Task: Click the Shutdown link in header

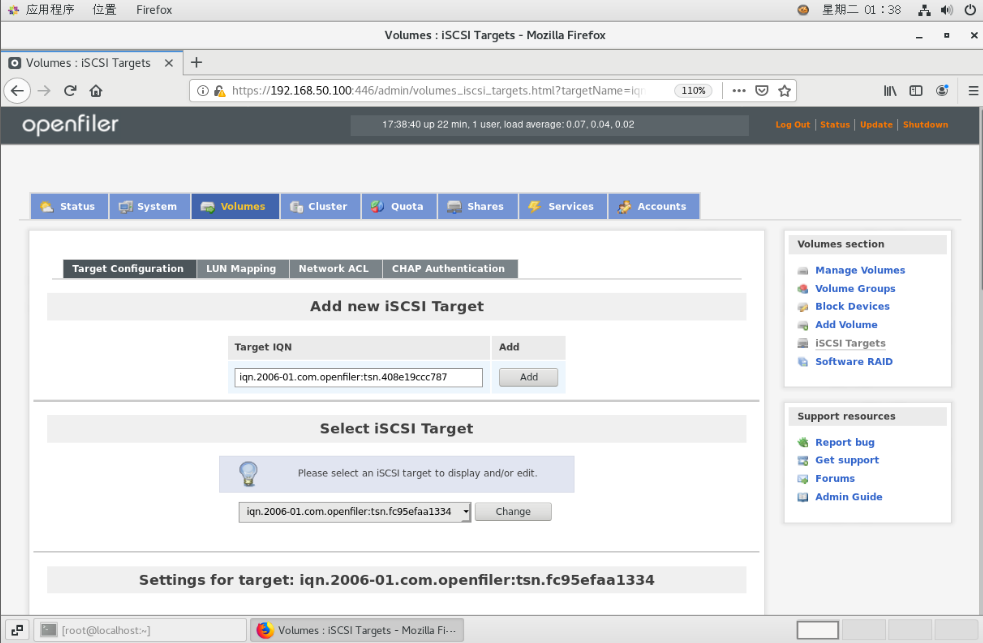Action: point(925,125)
